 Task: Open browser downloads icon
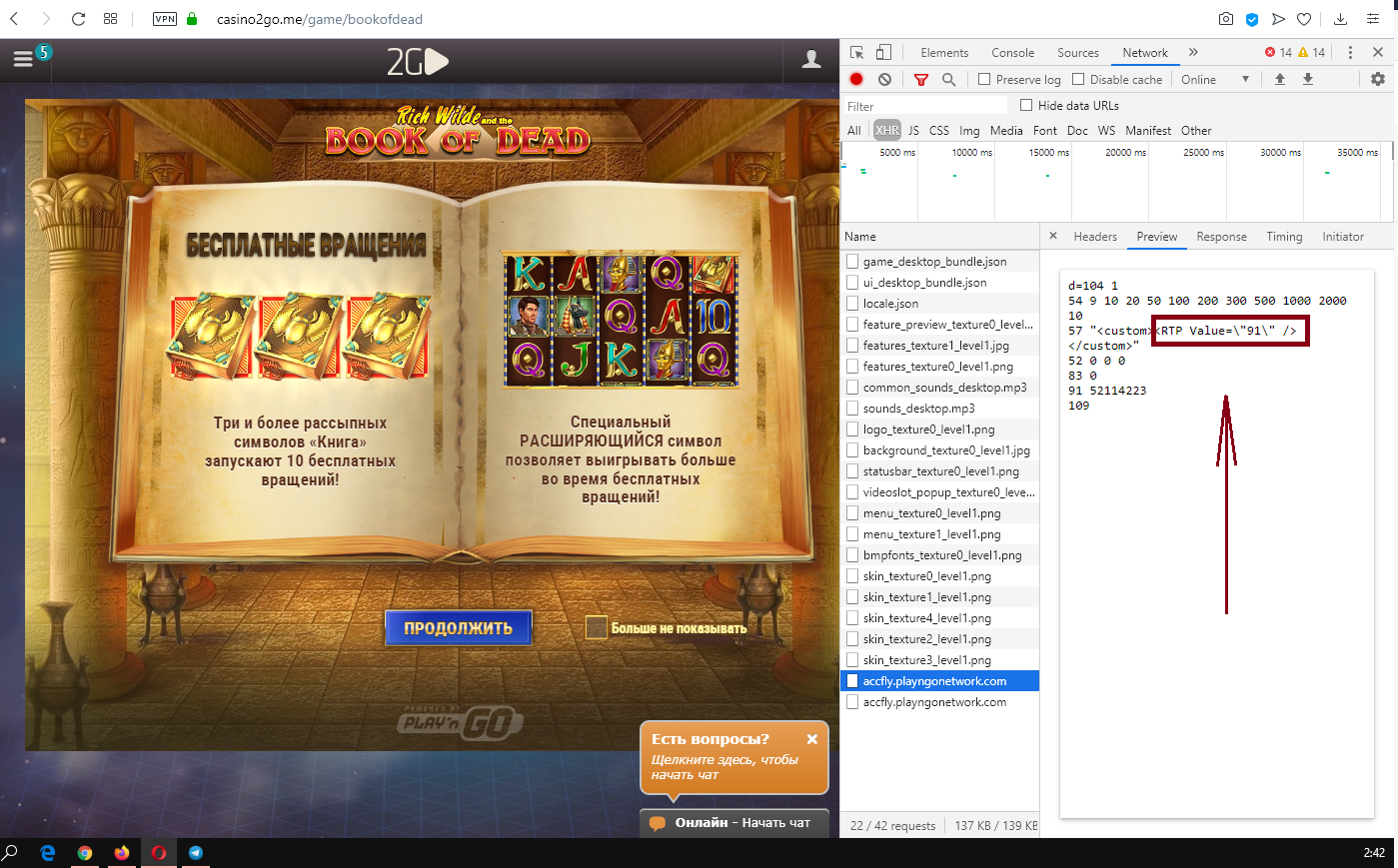click(x=1341, y=19)
